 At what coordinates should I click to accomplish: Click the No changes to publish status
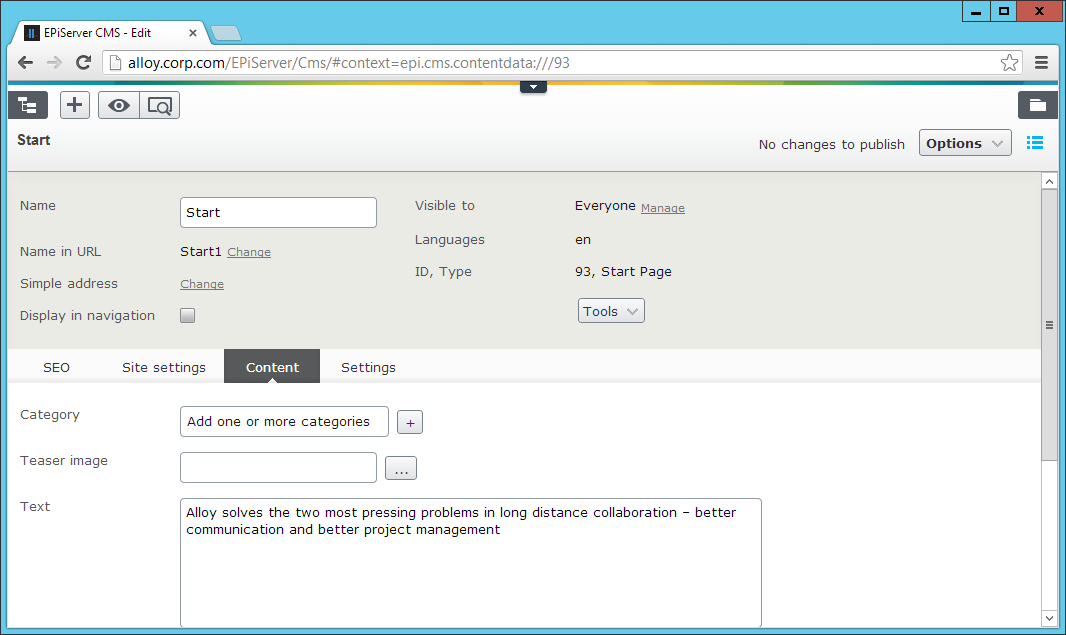click(x=831, y=144)
